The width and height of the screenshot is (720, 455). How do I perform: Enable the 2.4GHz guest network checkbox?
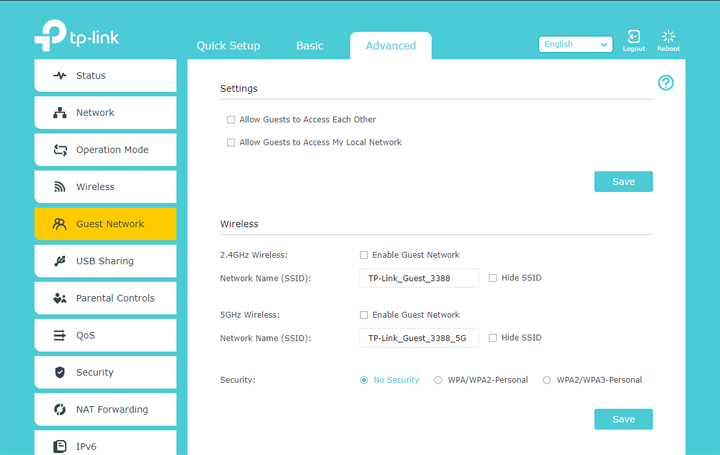click(364, 255)
